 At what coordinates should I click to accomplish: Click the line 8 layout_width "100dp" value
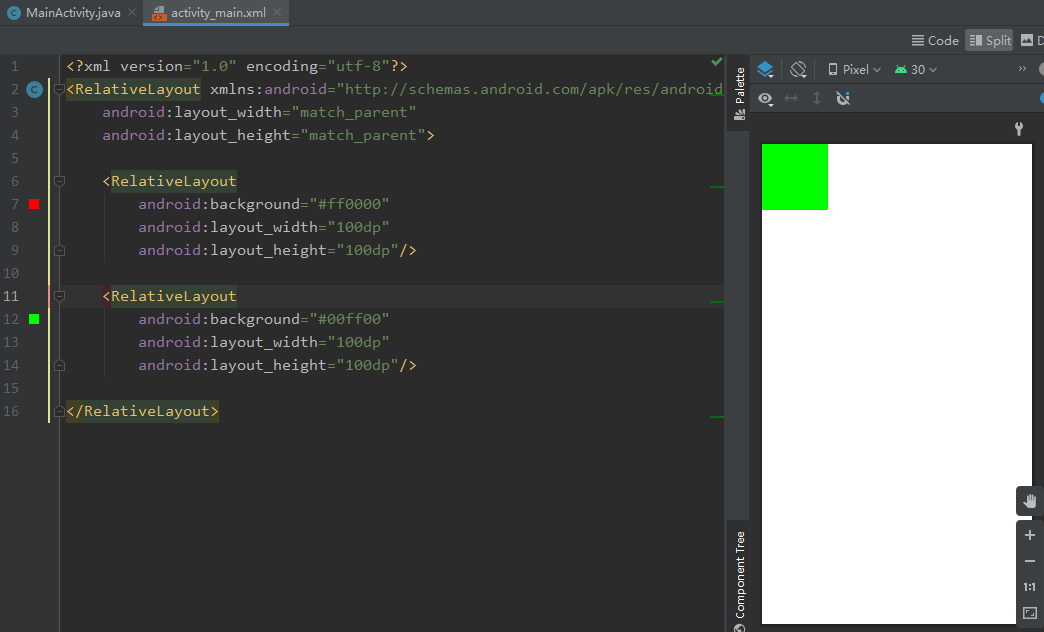tap(358, 227)
